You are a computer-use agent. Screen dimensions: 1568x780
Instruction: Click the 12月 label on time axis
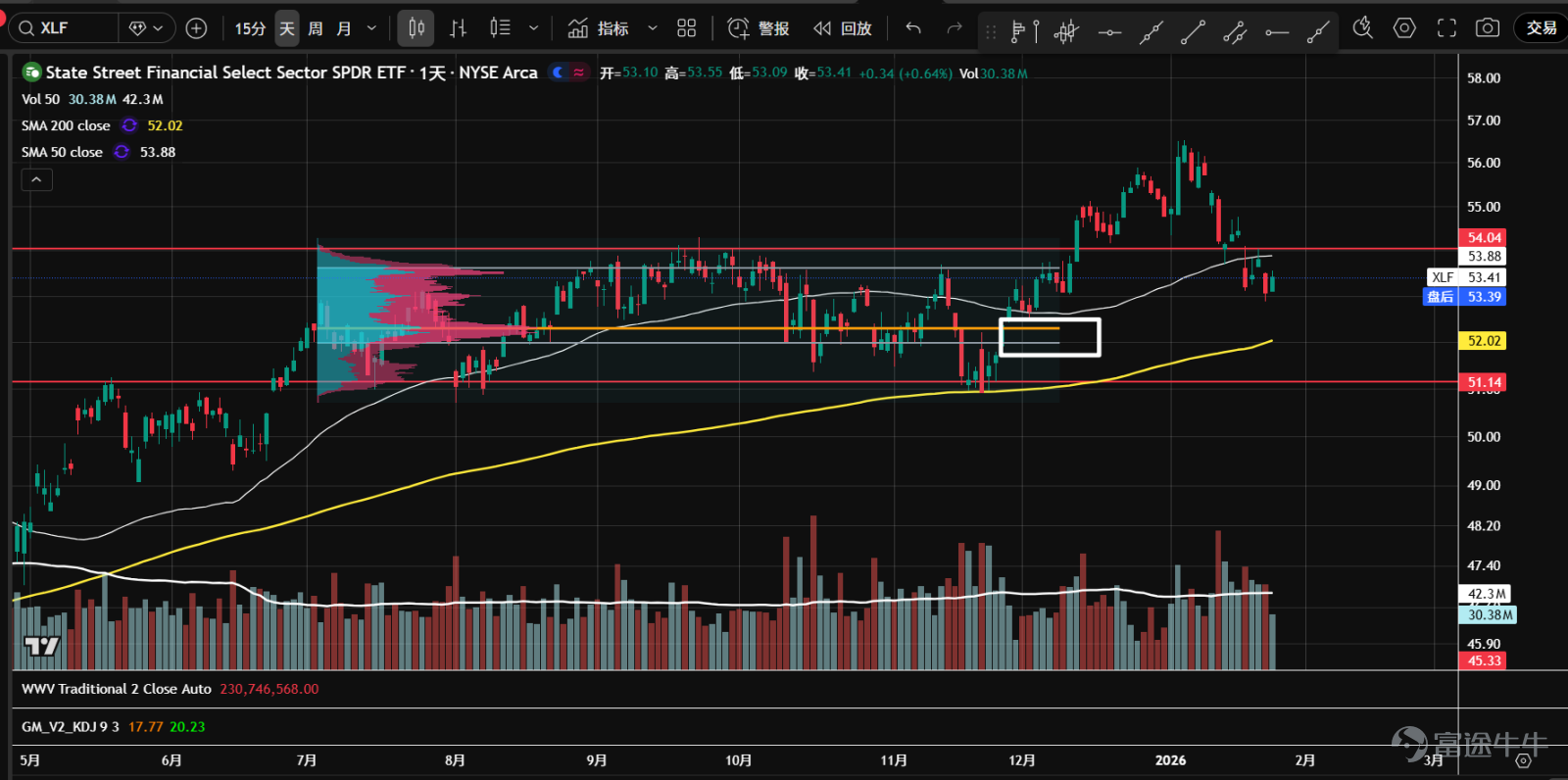click(1022, 760)
